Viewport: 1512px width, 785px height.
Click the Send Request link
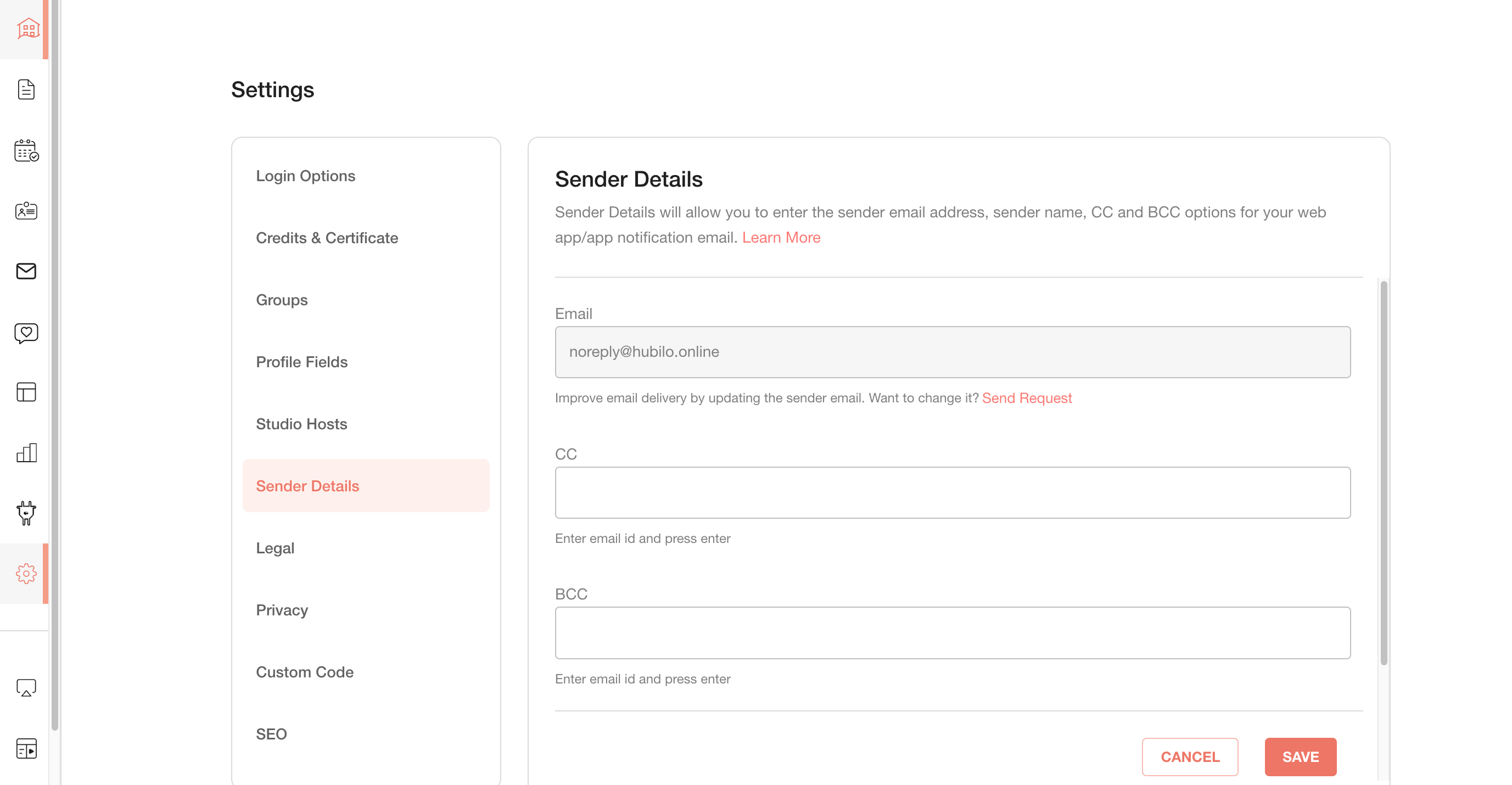(1027, 398)
